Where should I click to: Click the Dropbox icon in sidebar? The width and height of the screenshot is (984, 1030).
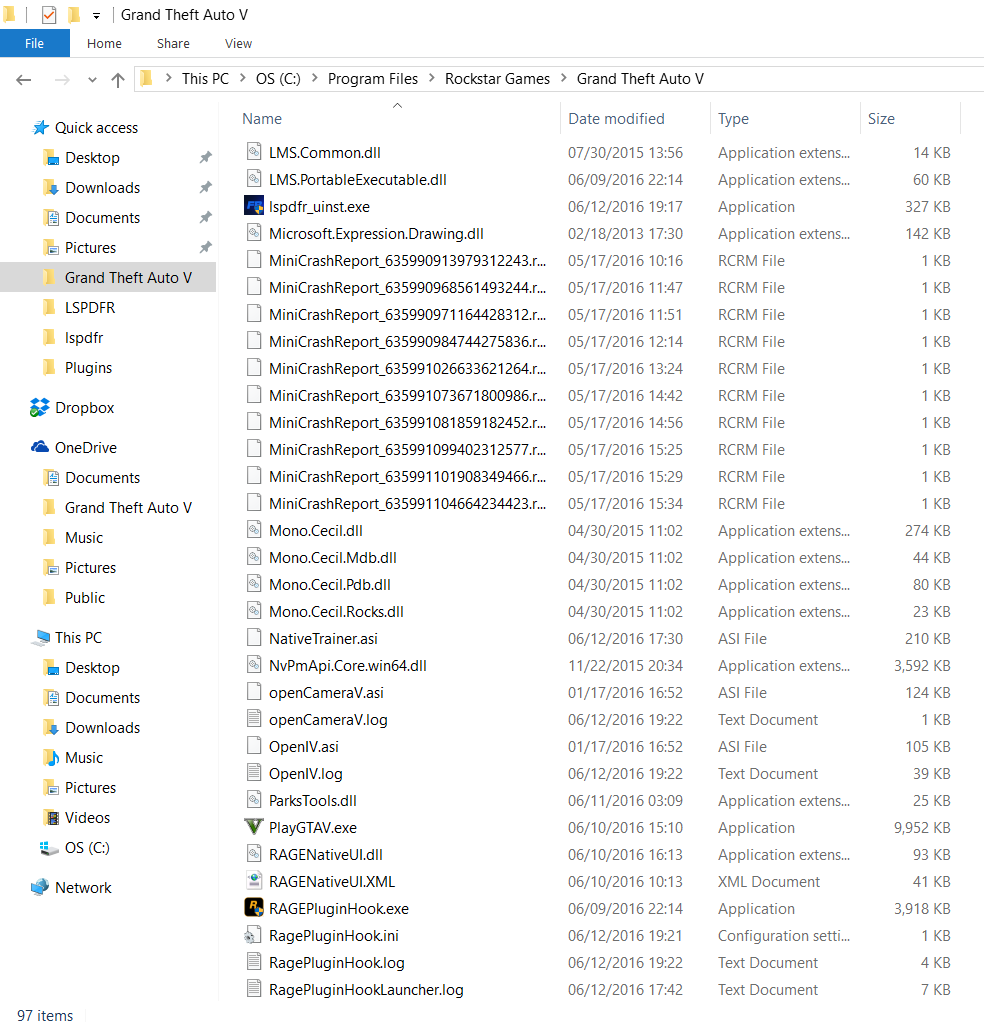(x=39, y=407)
